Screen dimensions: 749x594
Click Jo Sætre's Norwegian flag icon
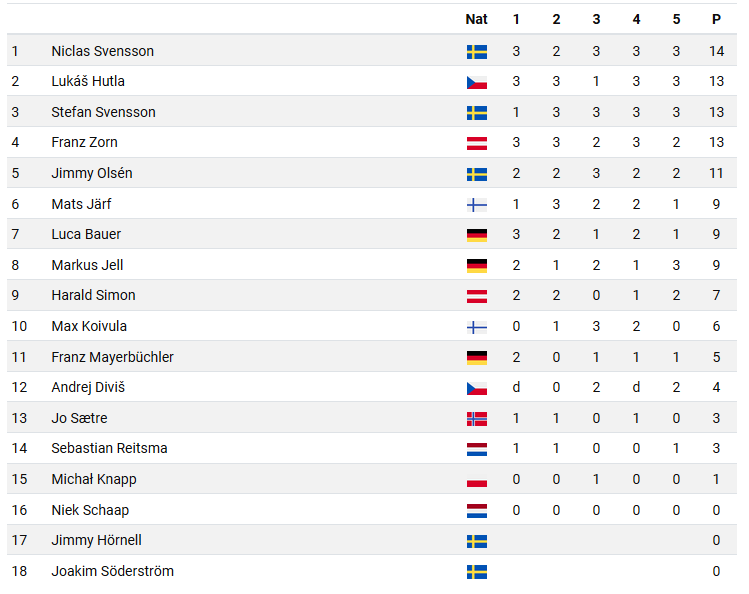477,419
